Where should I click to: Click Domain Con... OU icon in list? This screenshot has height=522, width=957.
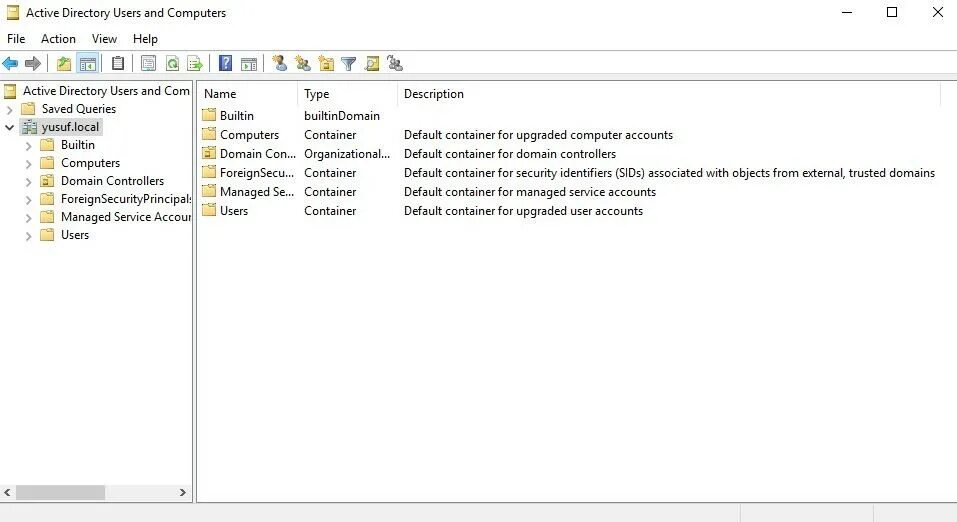(x=209, y=153)
